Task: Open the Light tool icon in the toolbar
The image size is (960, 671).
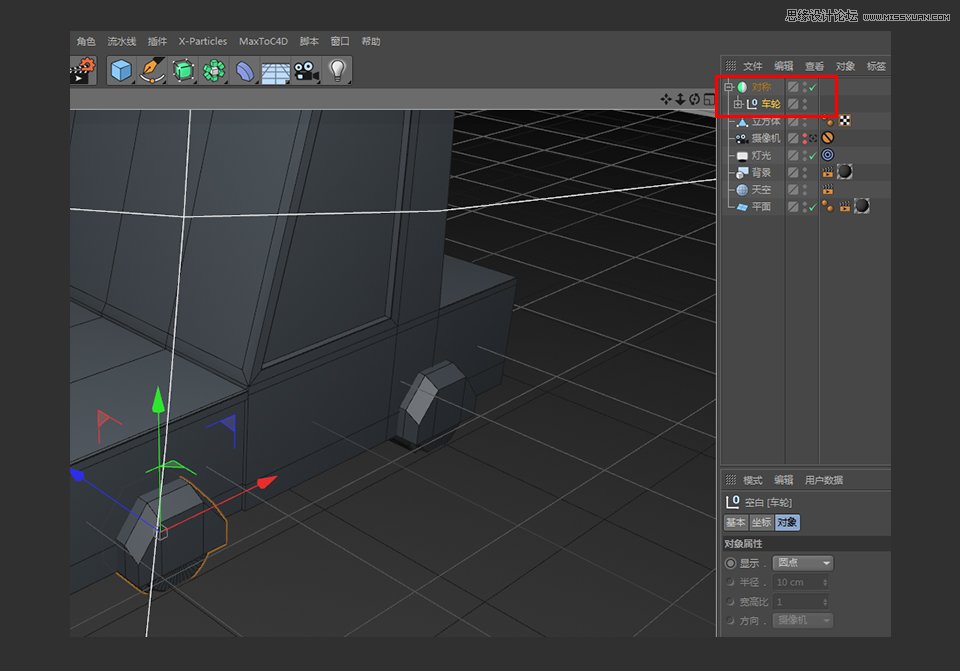Action: 337,69
